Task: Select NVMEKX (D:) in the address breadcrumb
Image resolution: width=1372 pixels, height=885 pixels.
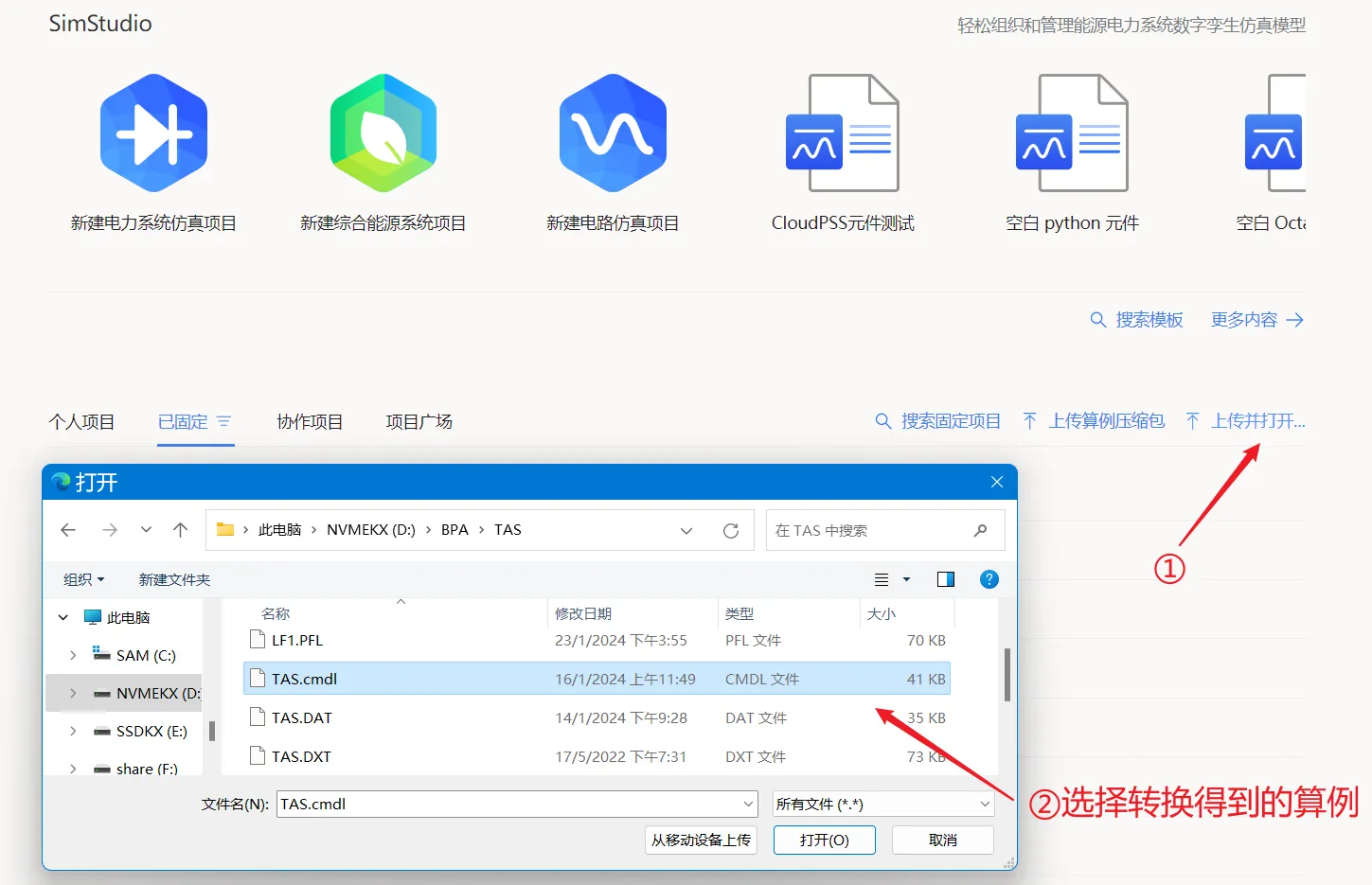Action: (371, 530)
